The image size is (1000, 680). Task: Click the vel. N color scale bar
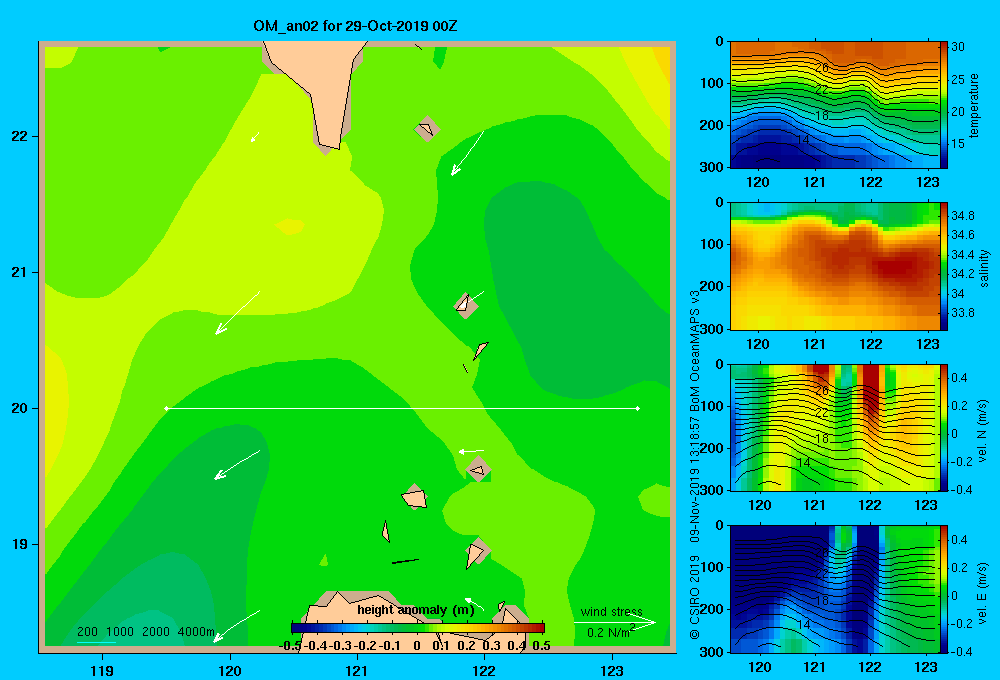tap(943, 427)
